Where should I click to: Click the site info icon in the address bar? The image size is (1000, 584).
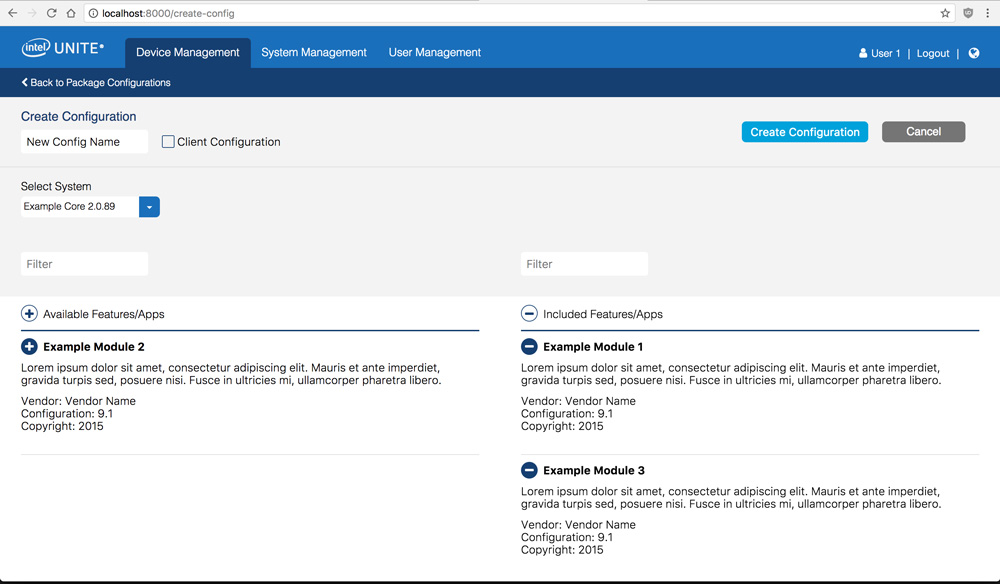[93, 13]
